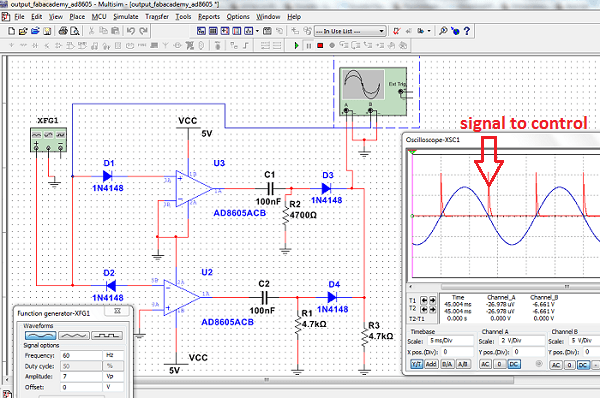Select op-amp U3 AD8605ACB
600x398 pixels.
point(195,189)
